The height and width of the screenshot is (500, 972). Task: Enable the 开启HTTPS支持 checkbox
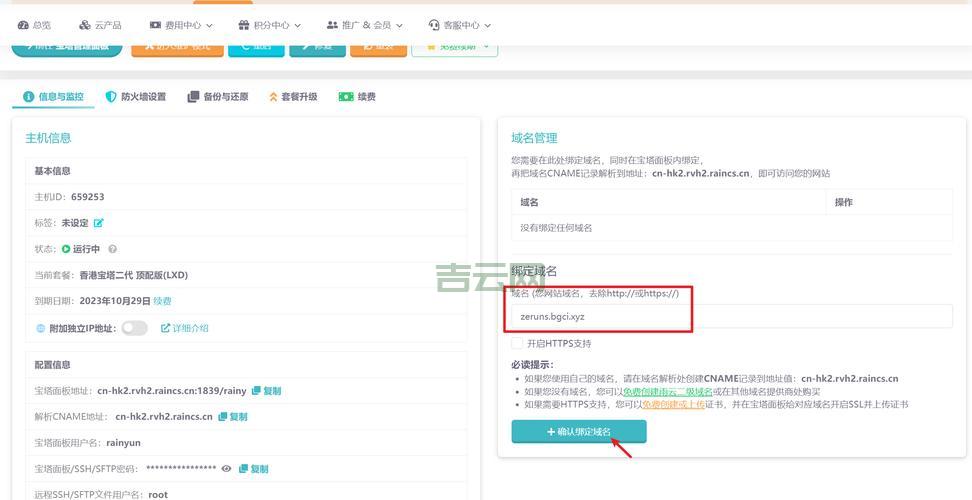517,343
